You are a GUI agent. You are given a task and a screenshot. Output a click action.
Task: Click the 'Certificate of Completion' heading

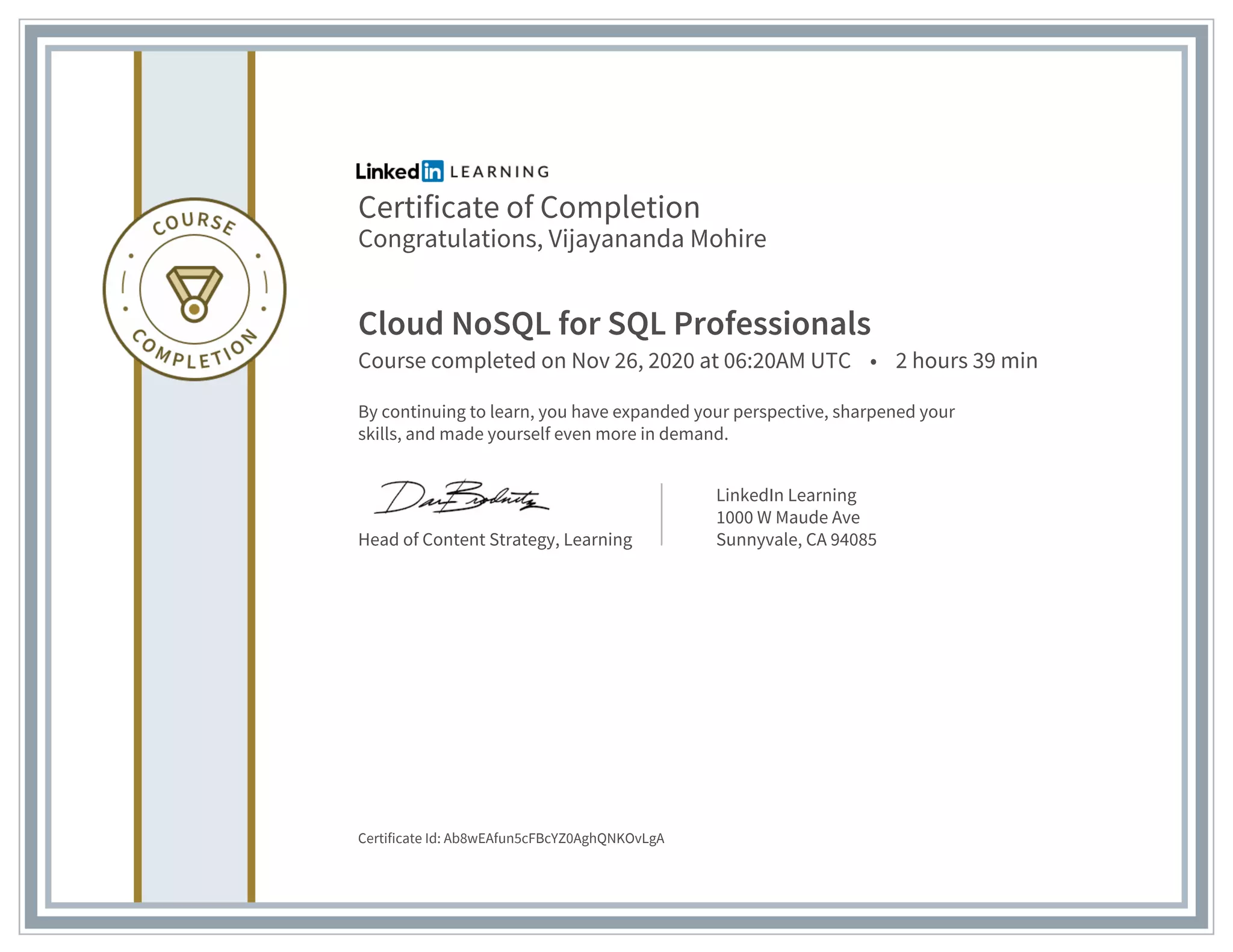coord(529,208)
